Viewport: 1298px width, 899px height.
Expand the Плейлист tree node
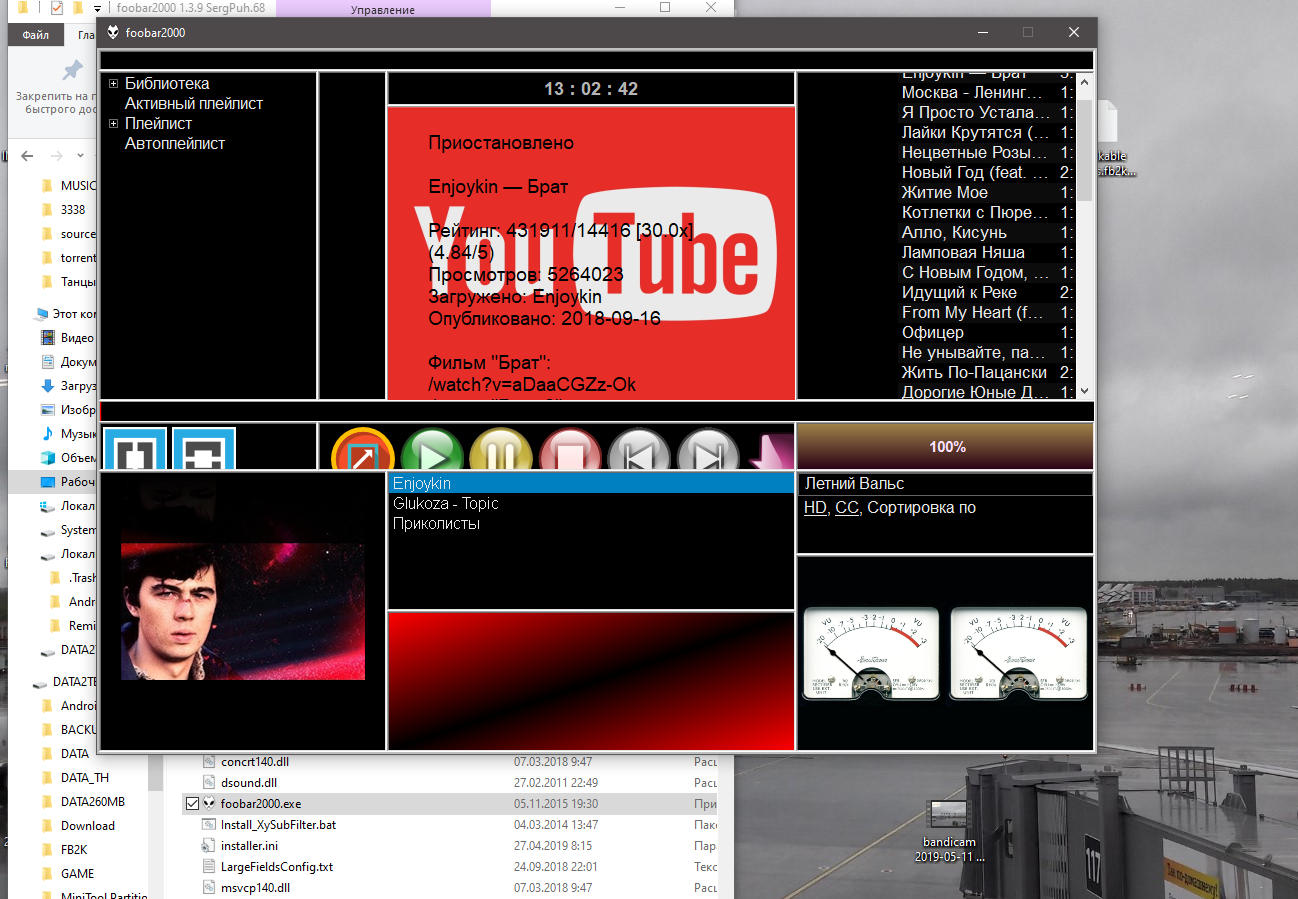(x=114, y=124)
